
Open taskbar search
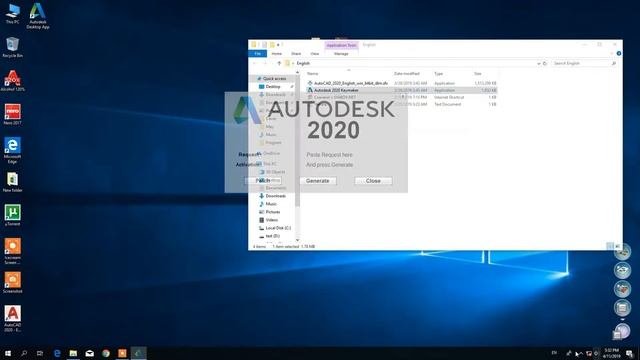[24, 353]
